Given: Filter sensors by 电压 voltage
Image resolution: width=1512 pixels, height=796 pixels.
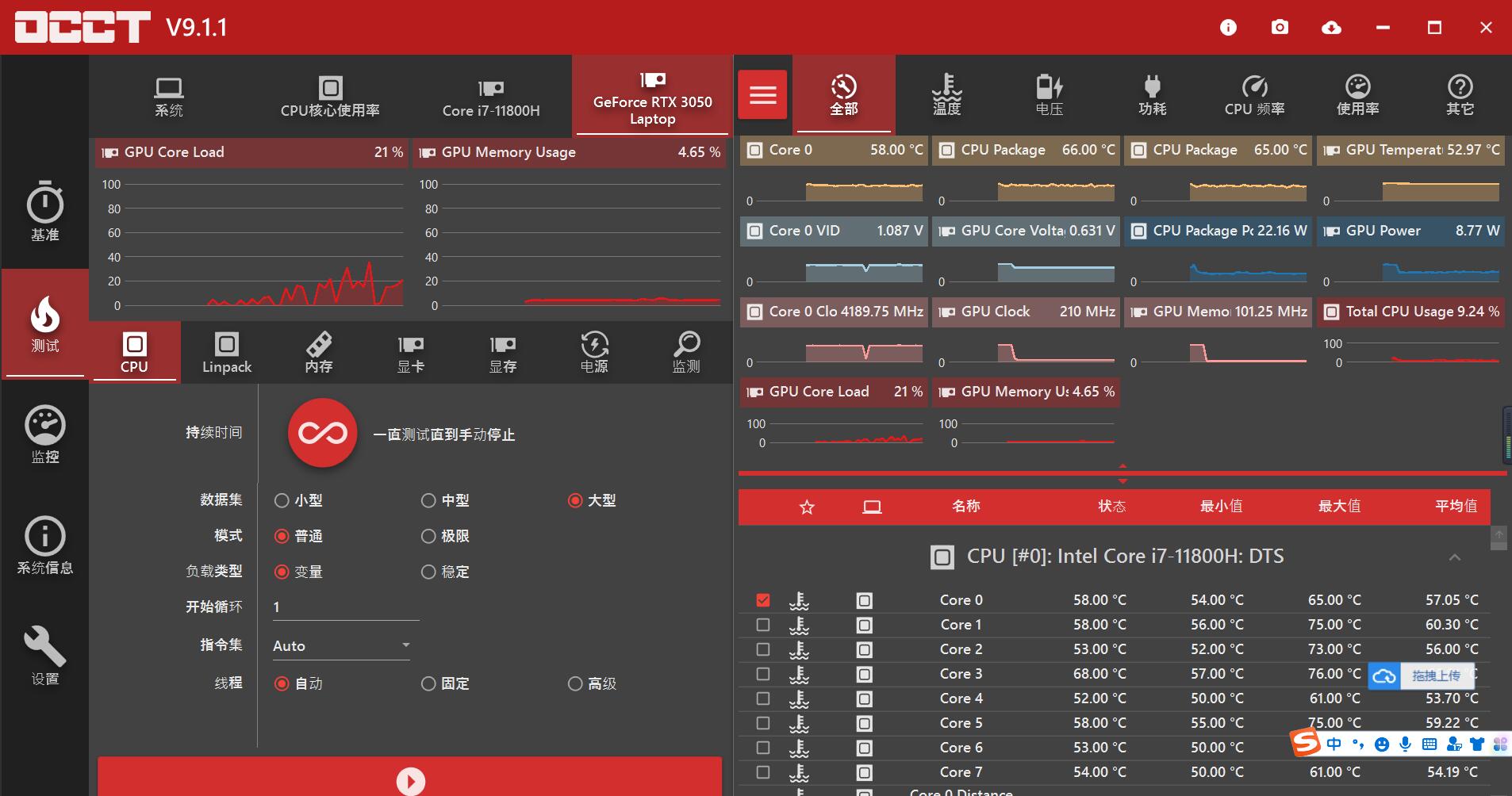Looking at the screenshot, I should coord(1049,95).
